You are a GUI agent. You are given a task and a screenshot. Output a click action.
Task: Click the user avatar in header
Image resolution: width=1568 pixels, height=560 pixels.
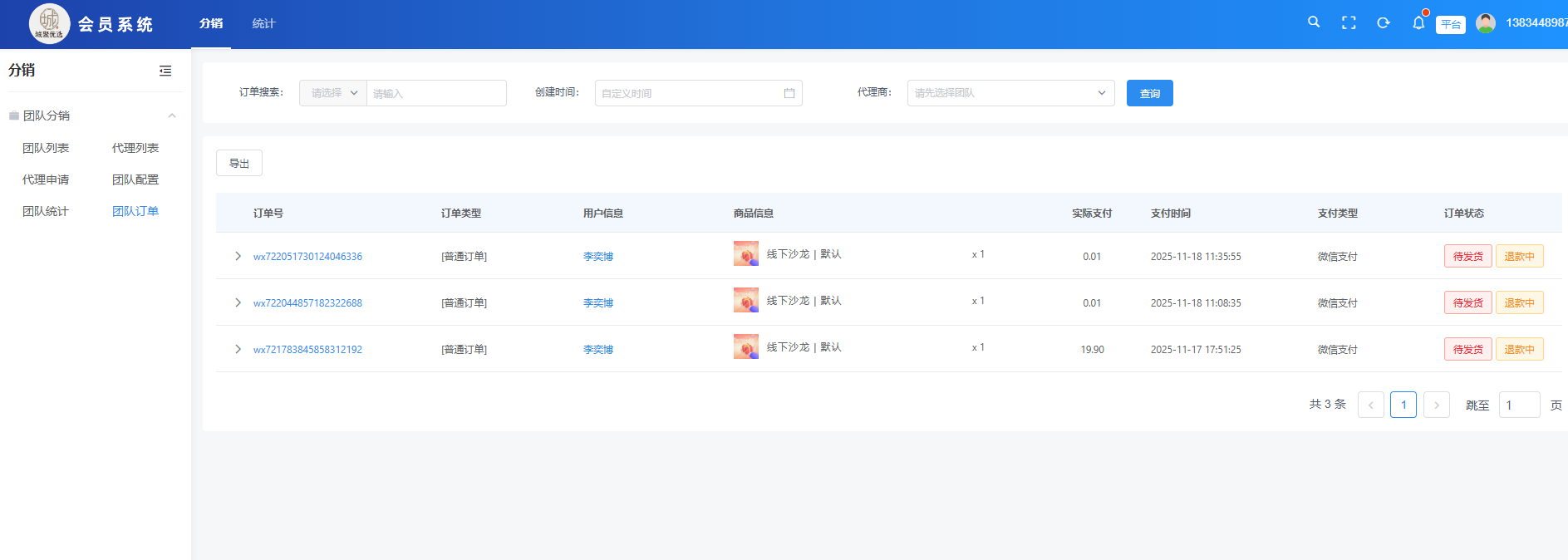[1486, 23]
